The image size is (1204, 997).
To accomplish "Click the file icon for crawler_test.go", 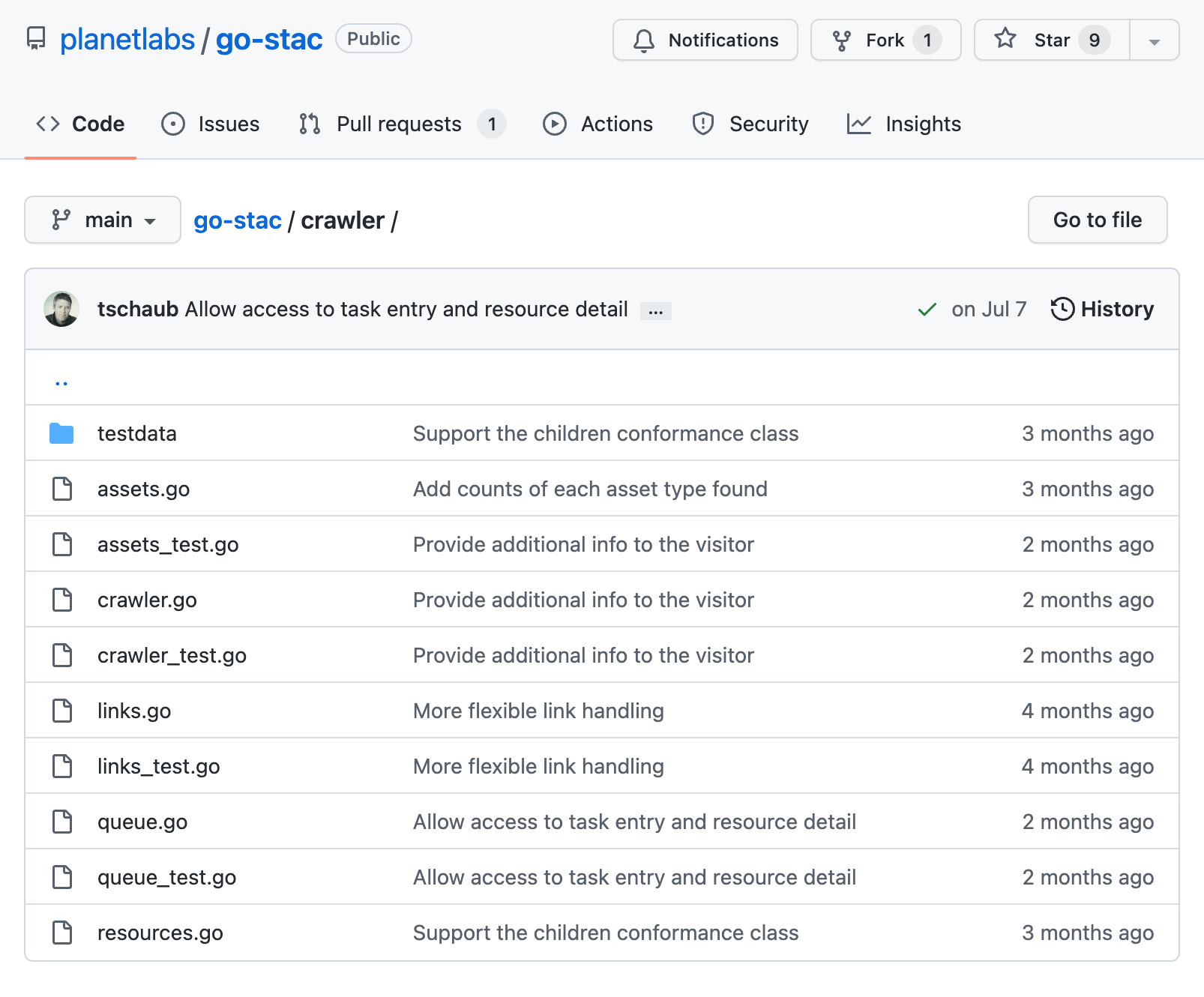I will point(62,655).
